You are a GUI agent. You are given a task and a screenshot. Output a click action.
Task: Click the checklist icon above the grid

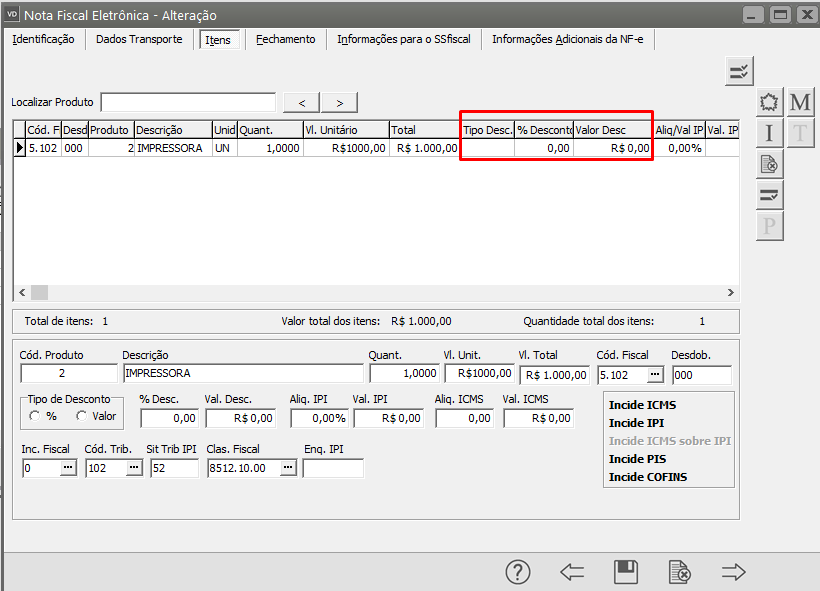[x=739, y=70]
